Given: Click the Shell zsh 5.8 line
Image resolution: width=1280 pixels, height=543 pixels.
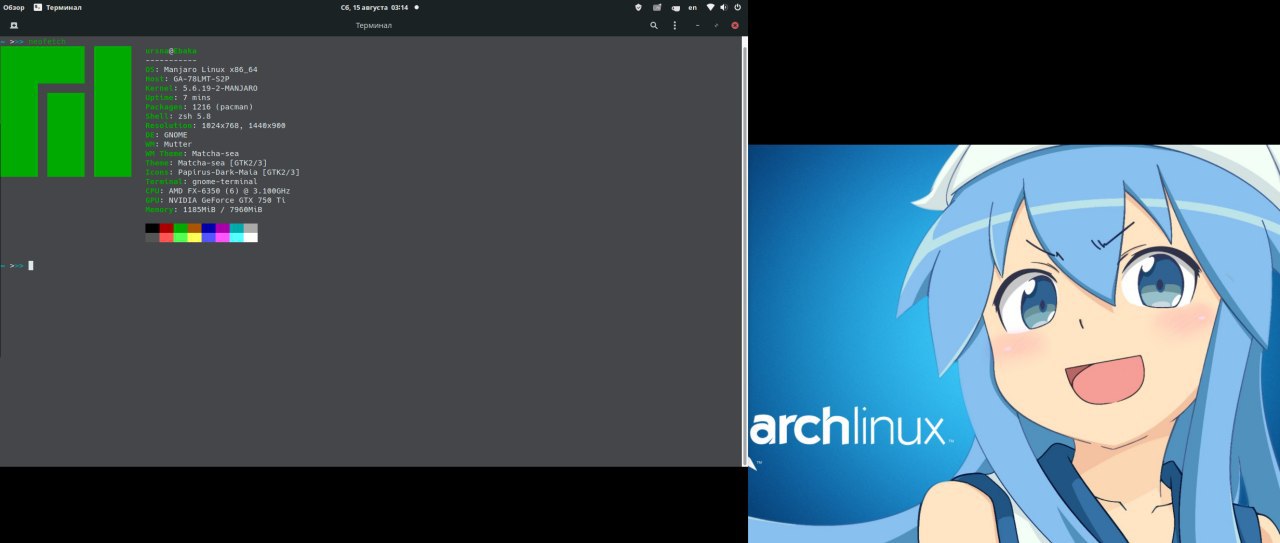Looking at the screenshot, I should [x=176, y=116].
